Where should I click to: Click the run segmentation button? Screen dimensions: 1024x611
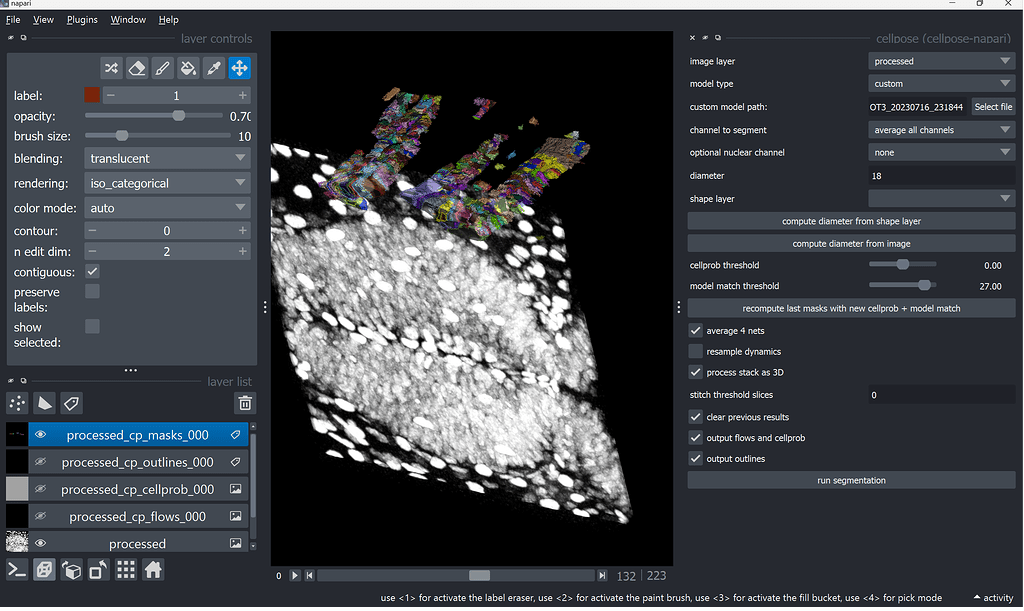[850, 480]
